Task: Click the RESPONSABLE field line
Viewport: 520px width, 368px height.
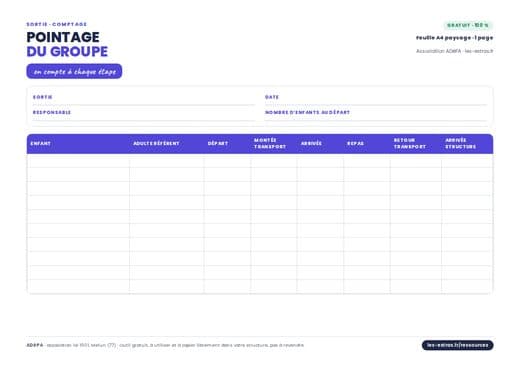Action: (x=144, y=115)
